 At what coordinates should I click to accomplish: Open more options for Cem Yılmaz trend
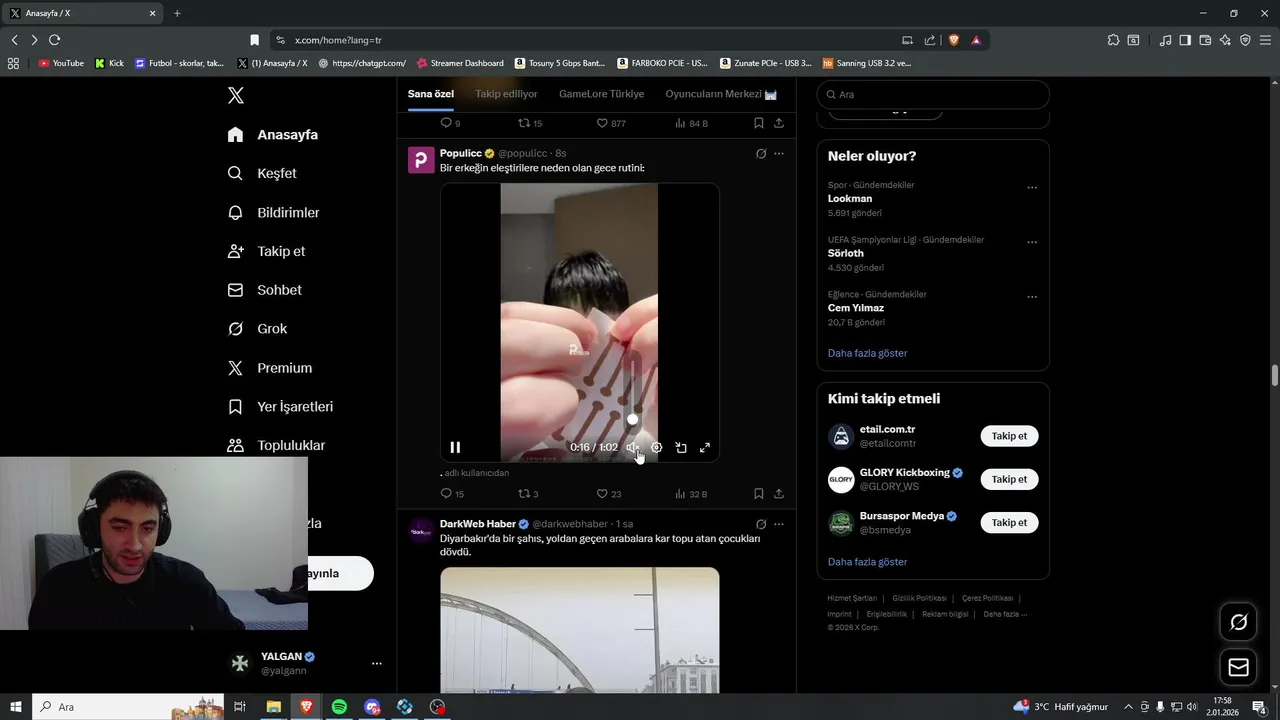pos(1032,297)
